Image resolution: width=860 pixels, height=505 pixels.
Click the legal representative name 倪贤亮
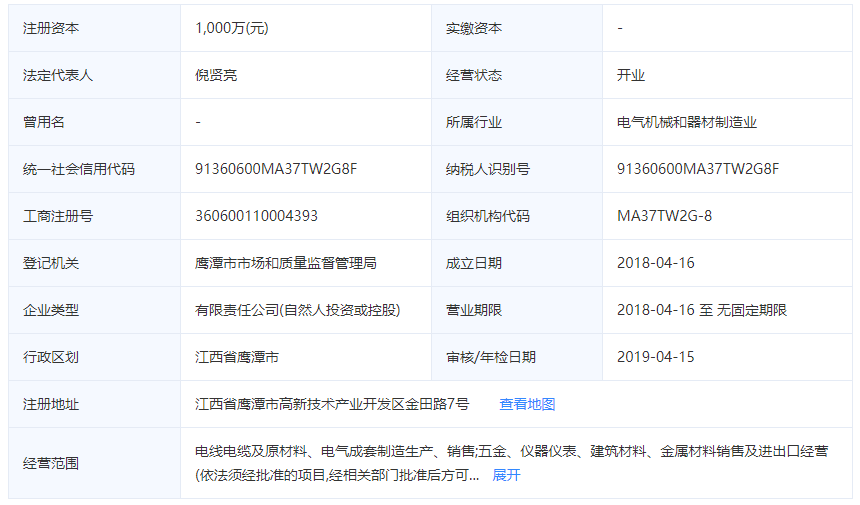click(x=216, y=75)
